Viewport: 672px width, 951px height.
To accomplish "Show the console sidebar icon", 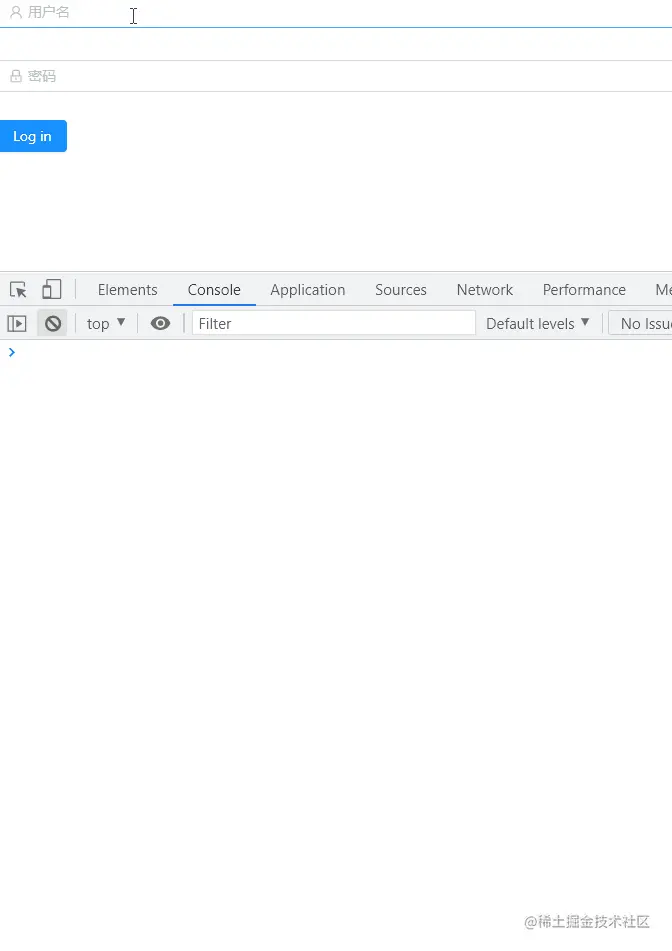I will click(x=17, y=324).
